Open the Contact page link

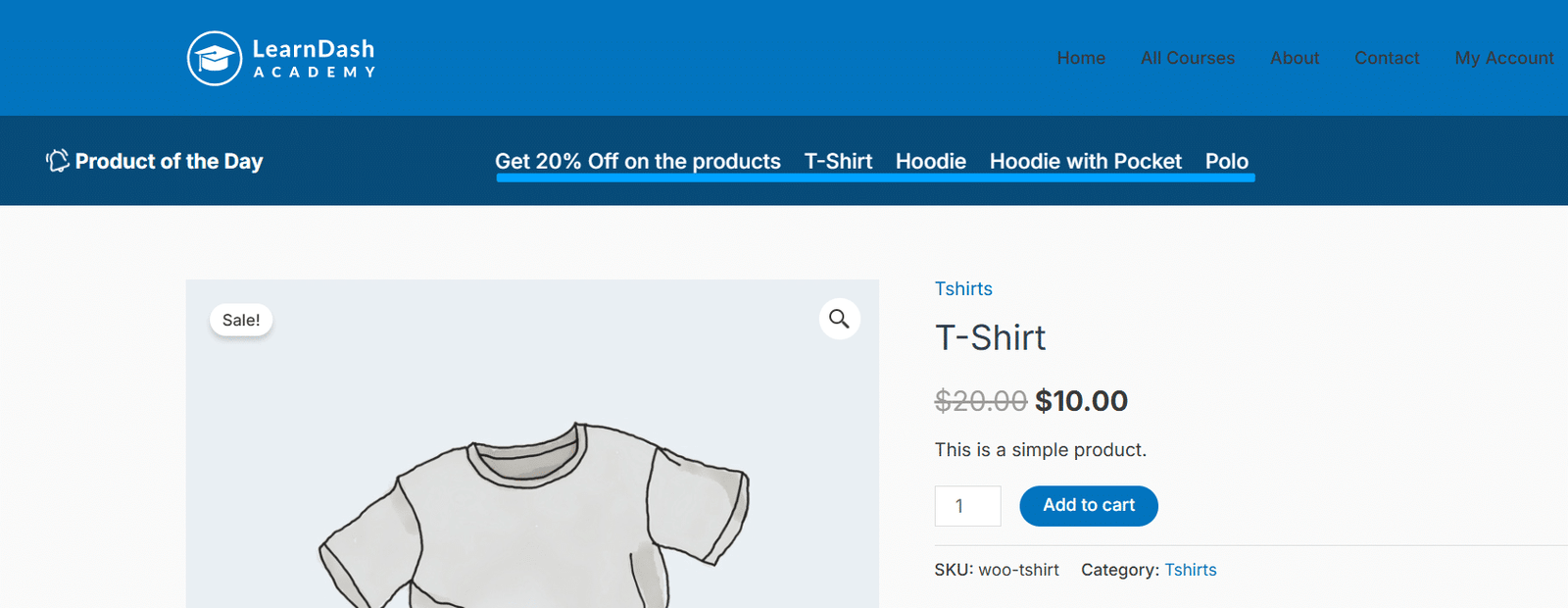(x=1387, y=58)
